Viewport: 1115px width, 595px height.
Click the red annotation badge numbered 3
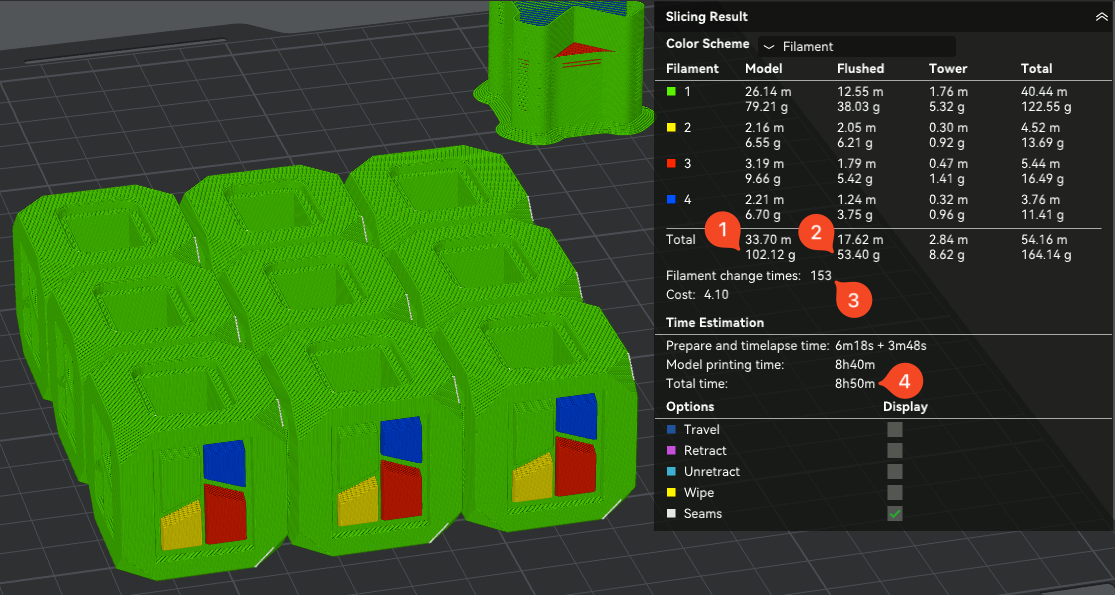853,299
